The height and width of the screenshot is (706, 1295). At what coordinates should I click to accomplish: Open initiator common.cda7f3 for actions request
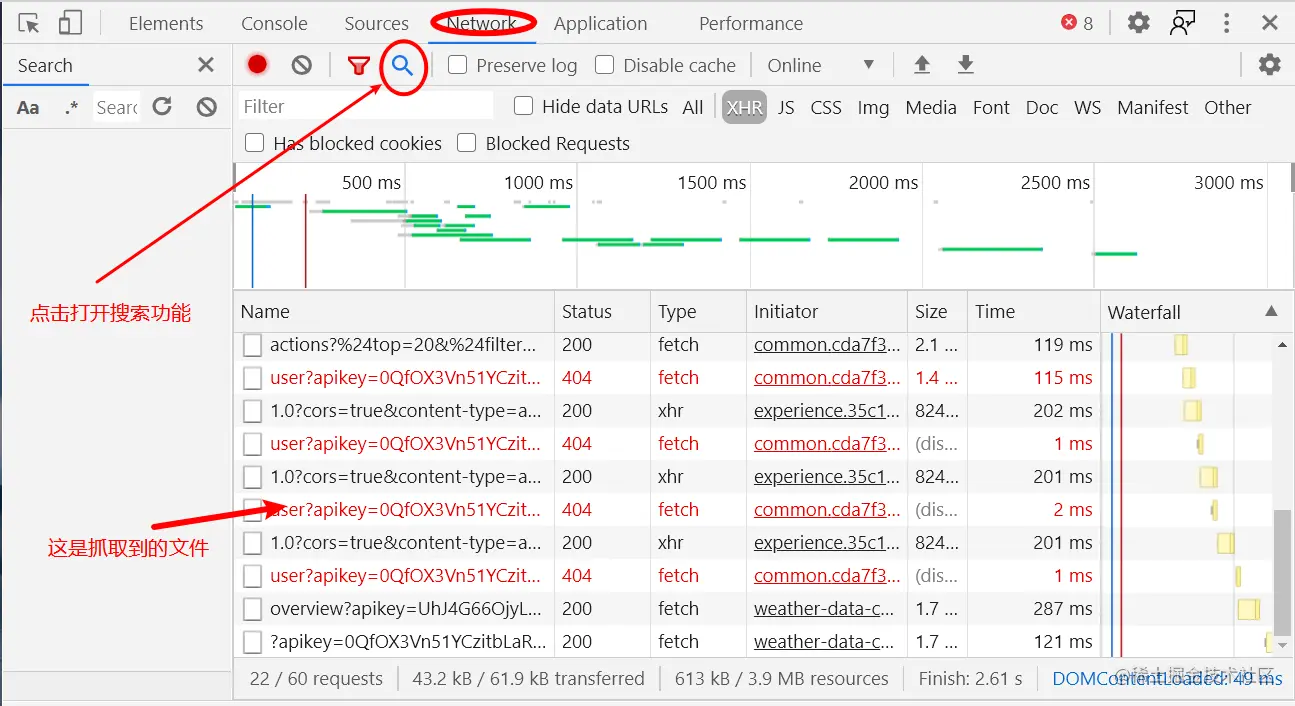(827, 345)
